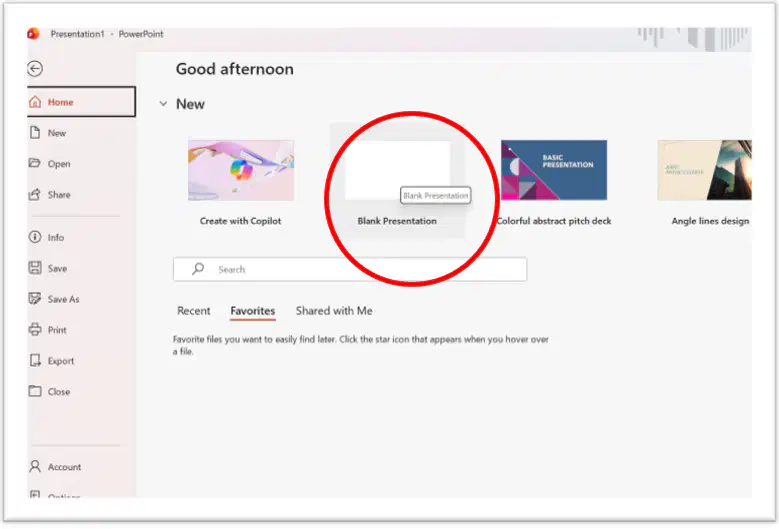Switch to the Recent tab

(x=194, y=310)
